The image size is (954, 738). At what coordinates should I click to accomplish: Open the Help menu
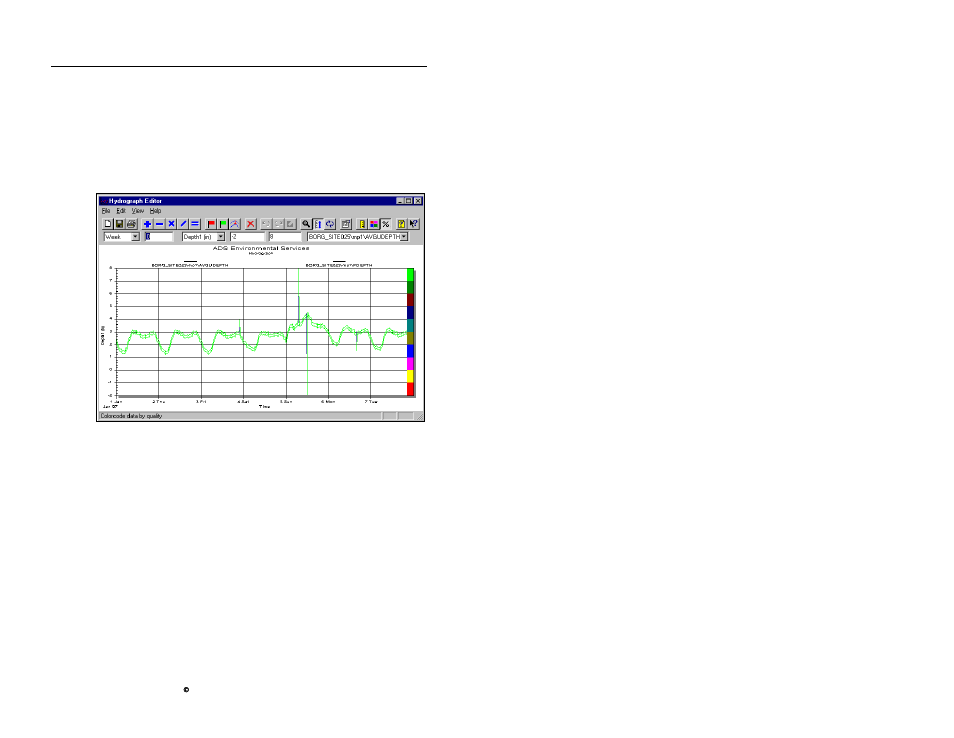156,211
